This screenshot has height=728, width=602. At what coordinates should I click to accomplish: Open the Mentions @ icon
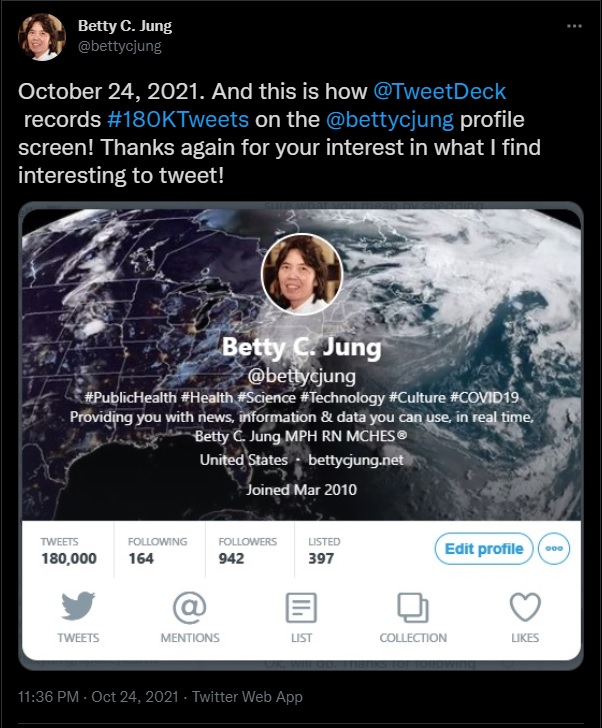pyautogui.click(x=189, y=607)
